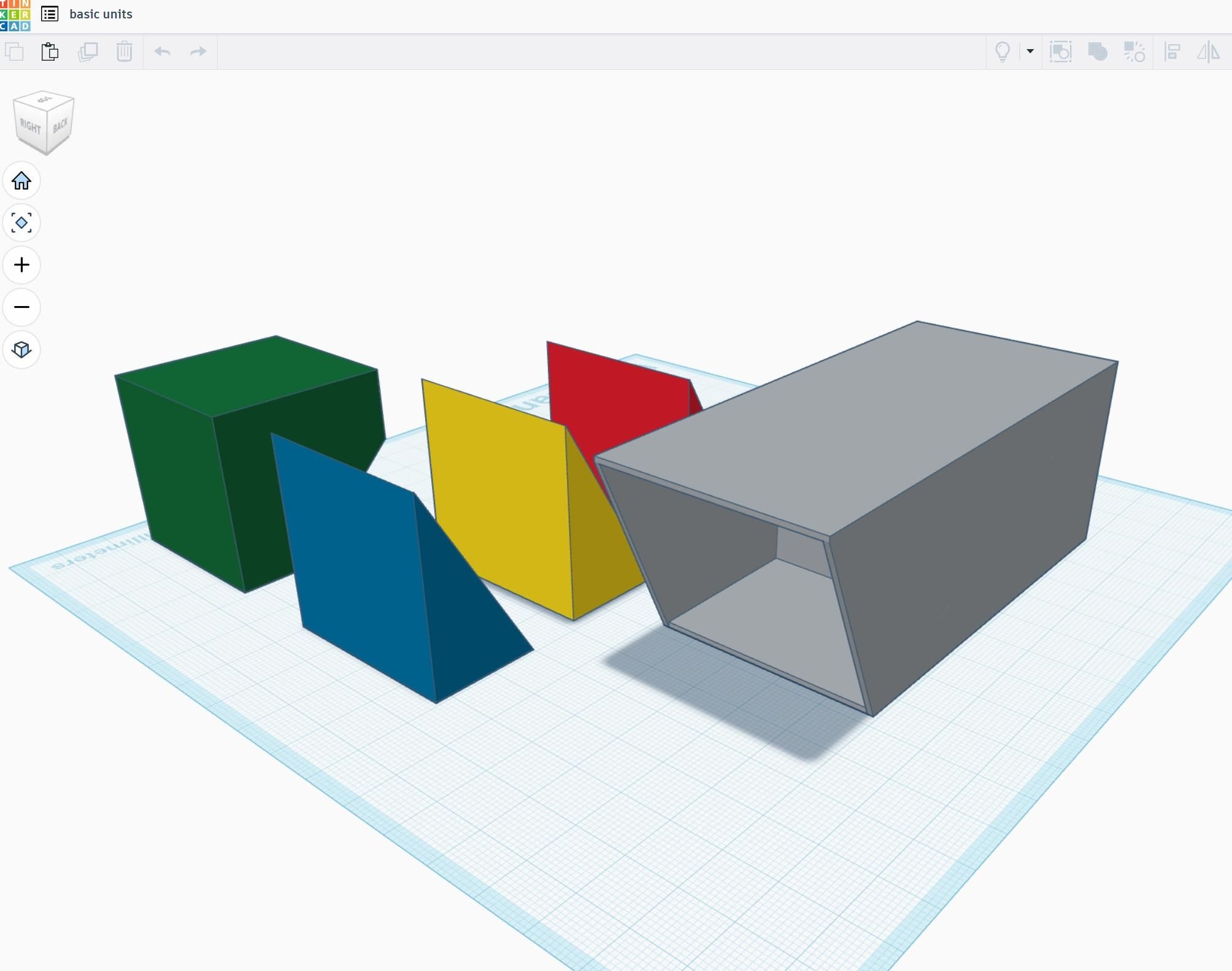The height and width of the screenshot is (971, 1232).
Task: Zoom out with minus button
Action: [x=21, y=307]
